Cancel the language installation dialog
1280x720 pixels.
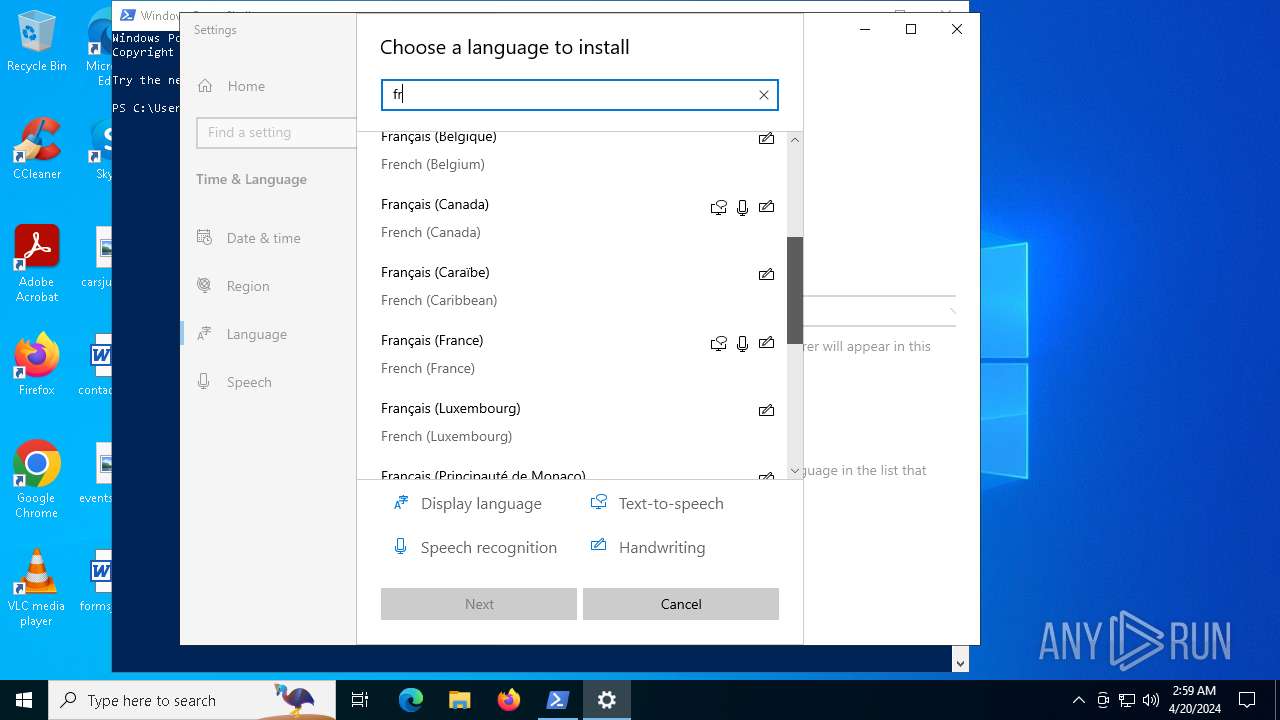point(681,604)
